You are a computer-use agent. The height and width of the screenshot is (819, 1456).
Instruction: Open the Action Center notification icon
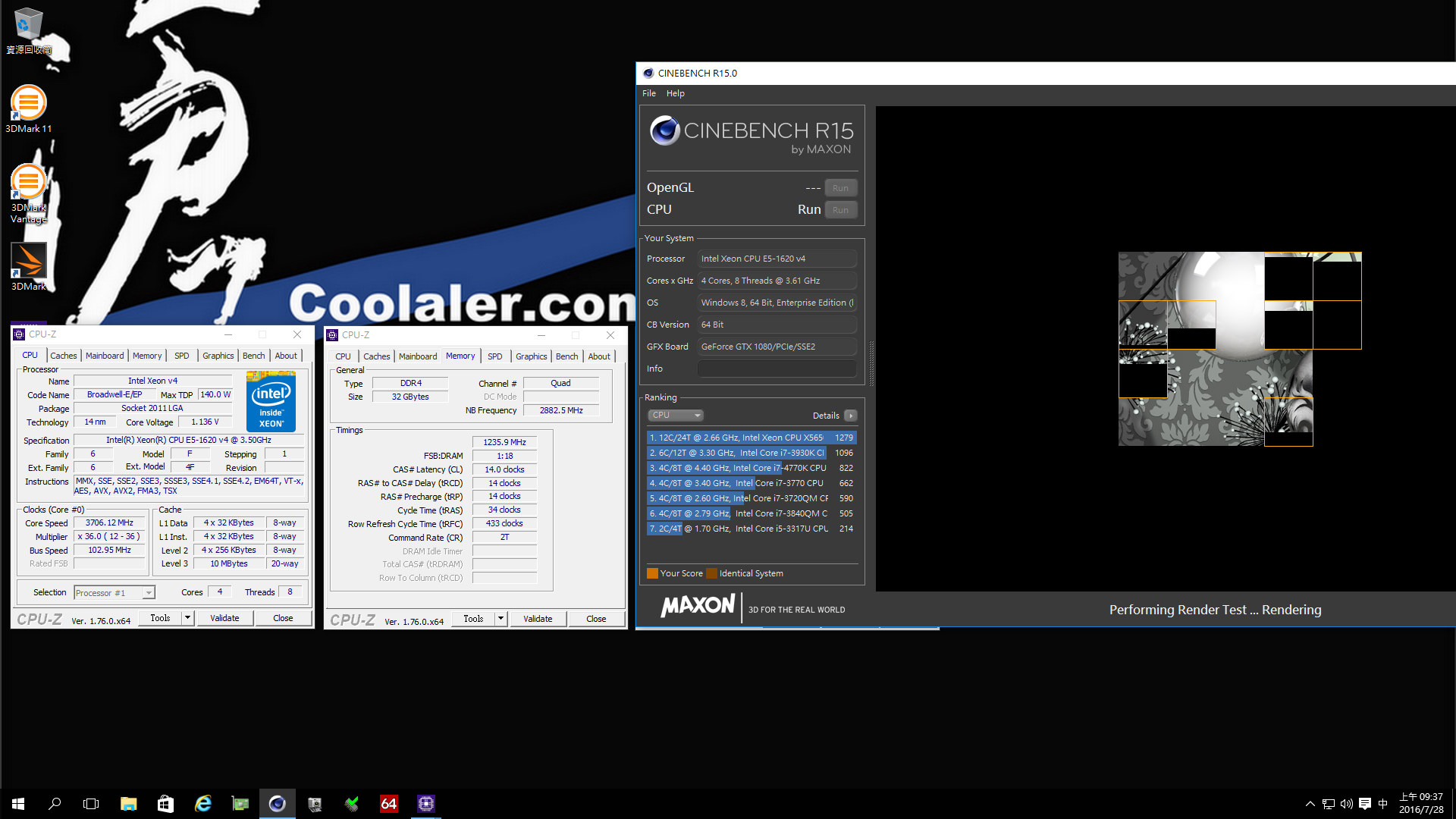[1364, 804]
